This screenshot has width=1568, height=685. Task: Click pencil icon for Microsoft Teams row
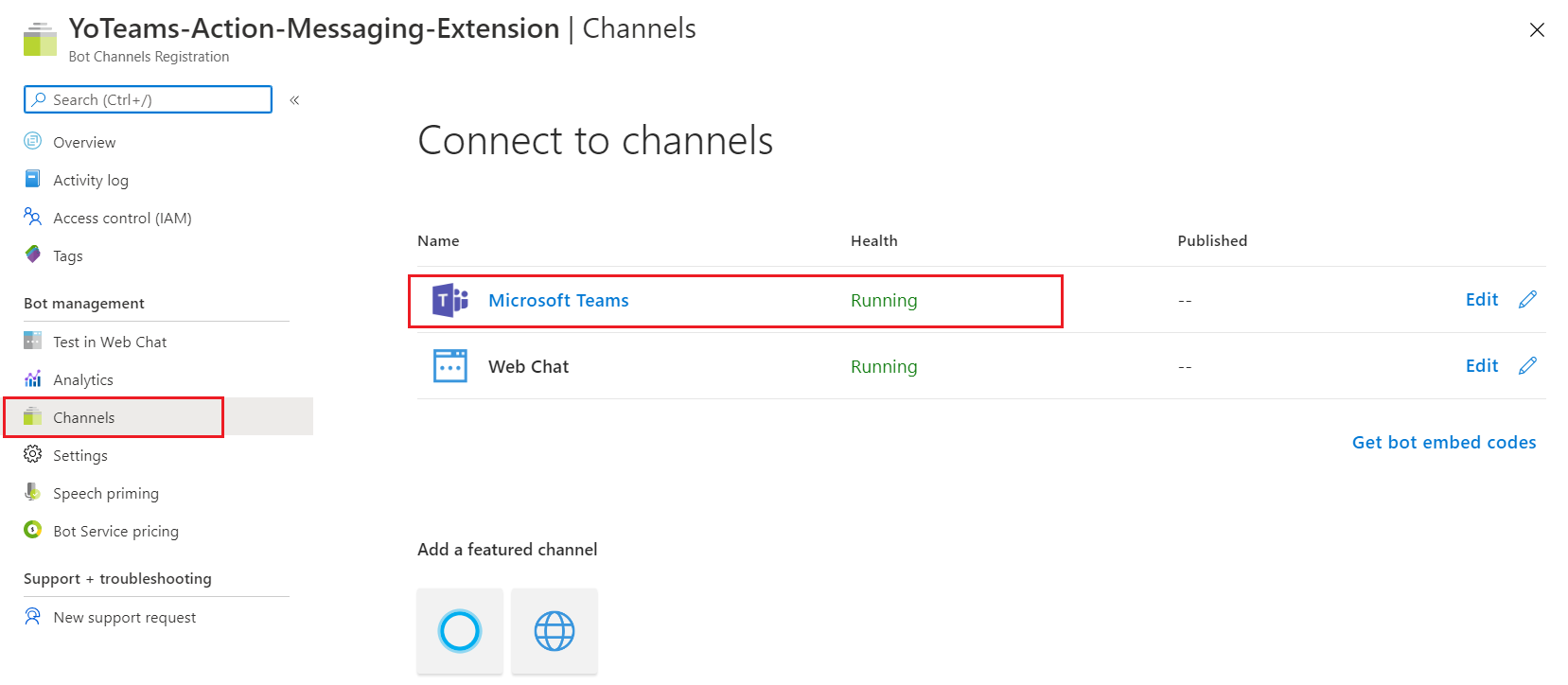click(x=1527, y=300)
